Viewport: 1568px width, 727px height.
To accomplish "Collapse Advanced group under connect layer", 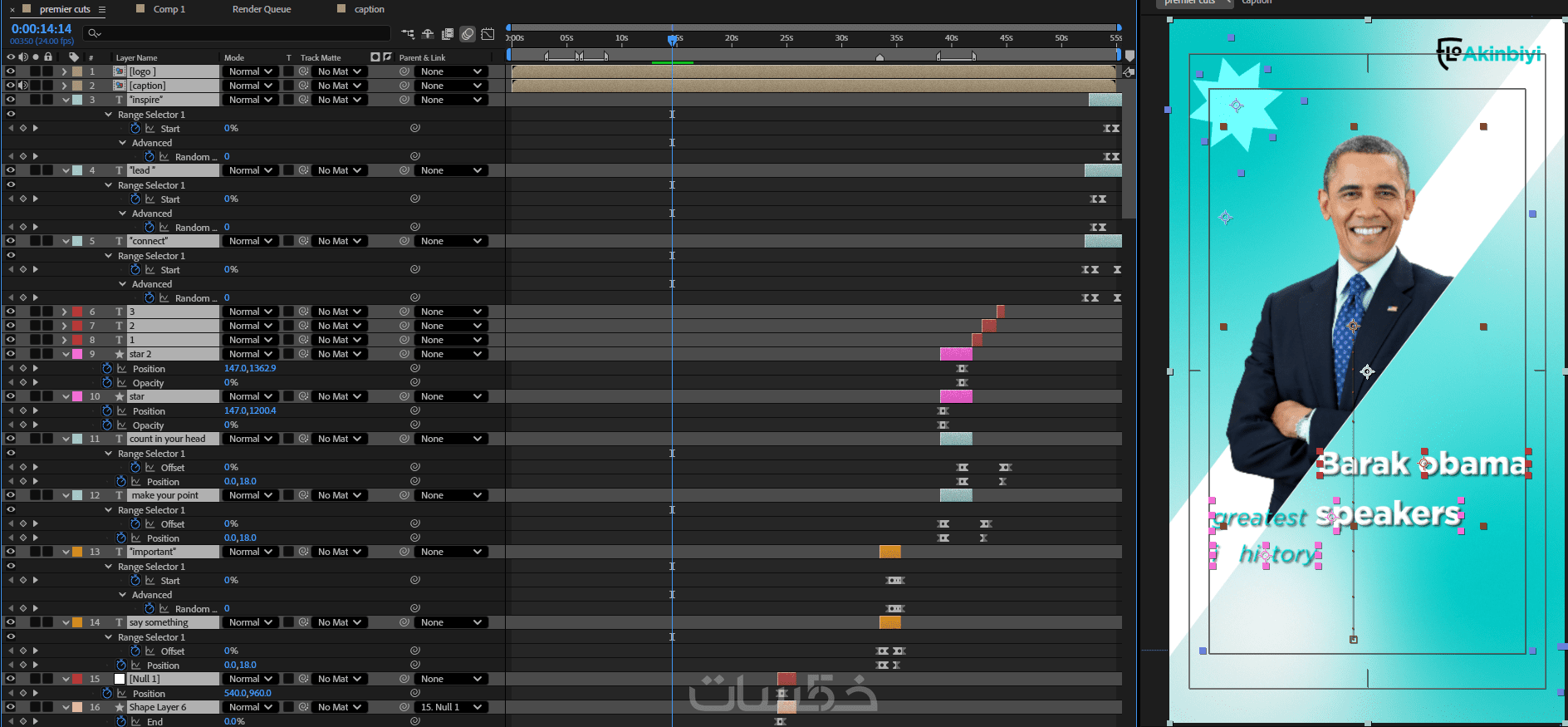I will click(123, 283).
